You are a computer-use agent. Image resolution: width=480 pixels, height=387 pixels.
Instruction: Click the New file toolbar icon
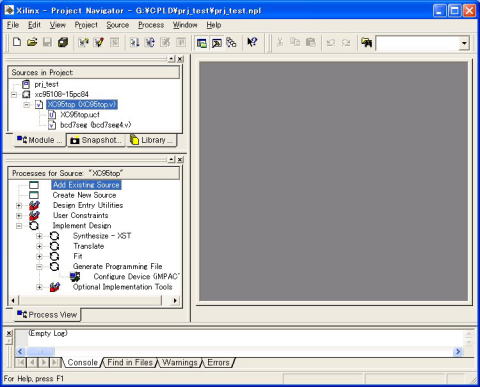(17, 42)
